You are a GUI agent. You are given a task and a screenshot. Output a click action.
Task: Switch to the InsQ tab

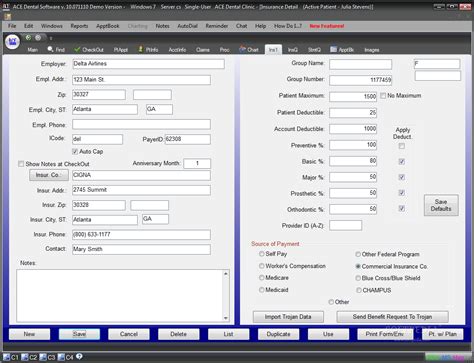[x=293, y=50]
